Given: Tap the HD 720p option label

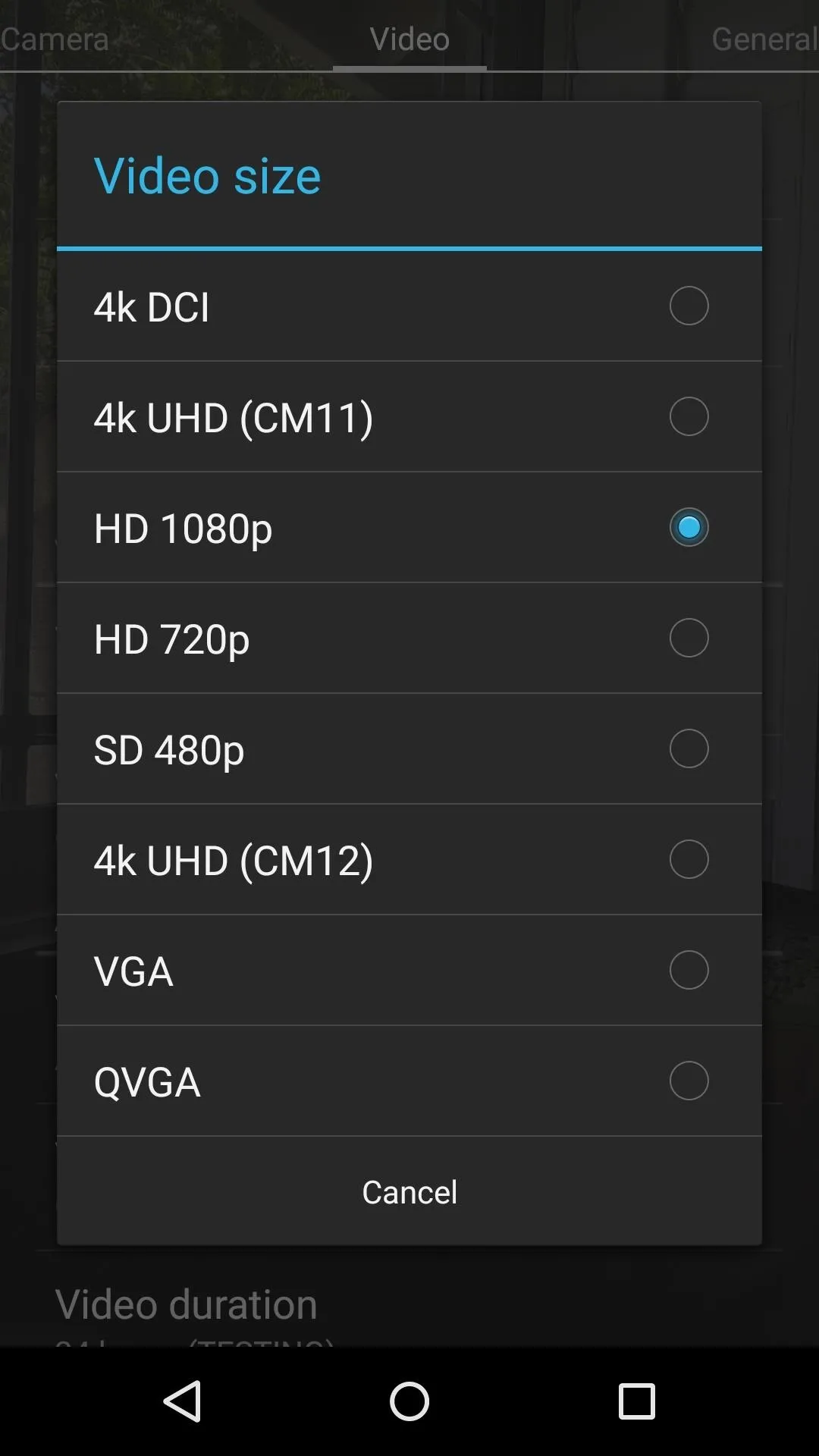Looking at the screenshot, I should pos(172,639).
